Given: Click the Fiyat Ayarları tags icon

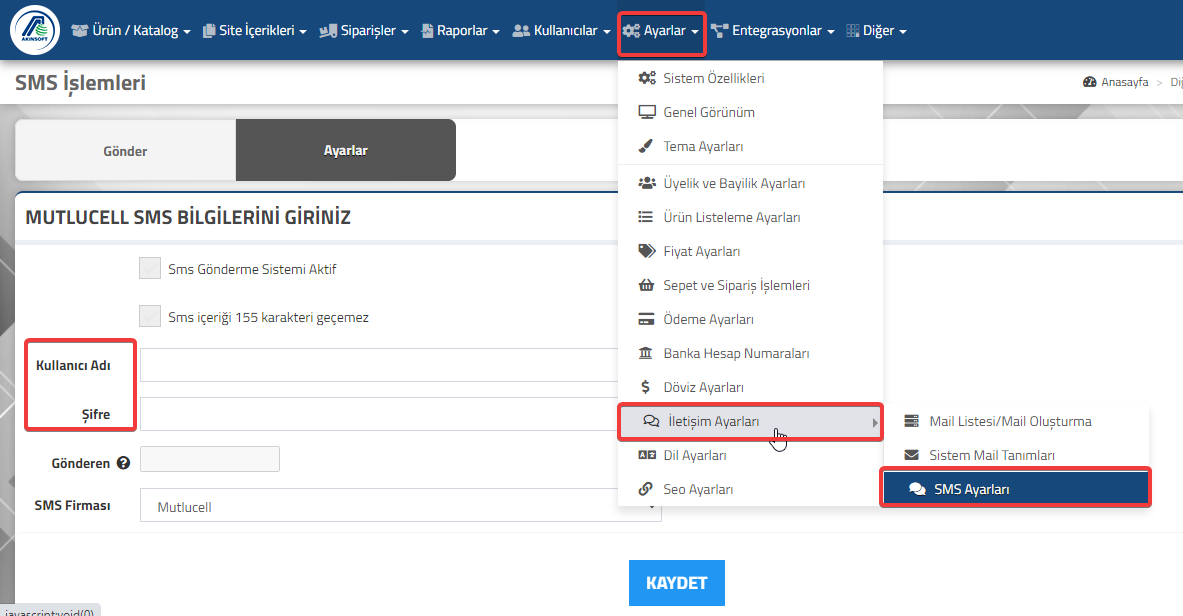Looking at the screenshot, I should pos(647,251).
